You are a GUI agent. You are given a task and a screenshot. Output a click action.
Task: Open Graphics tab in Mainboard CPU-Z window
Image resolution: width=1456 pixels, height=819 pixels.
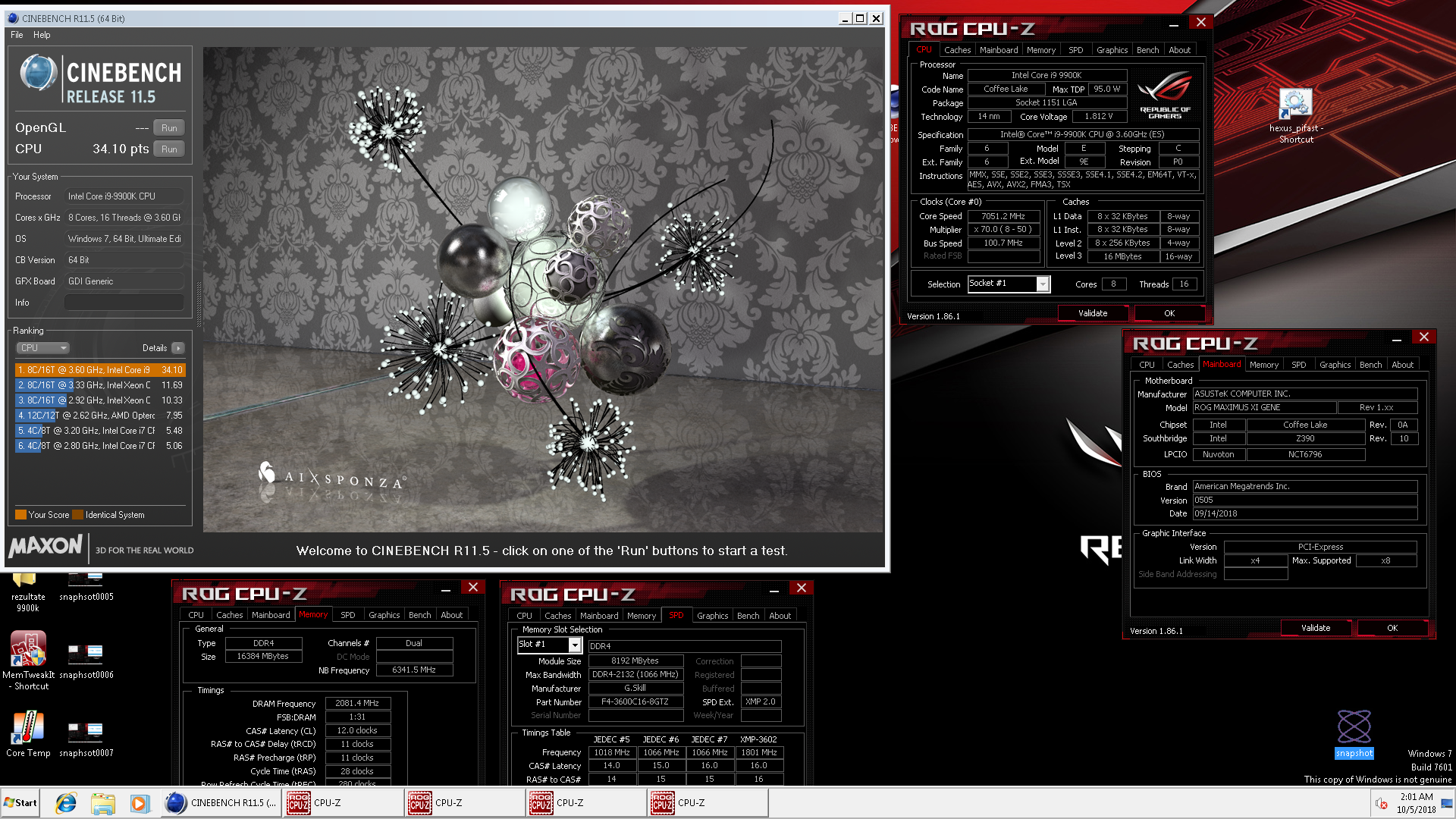pyautogui.click(x=1335, y=365)
